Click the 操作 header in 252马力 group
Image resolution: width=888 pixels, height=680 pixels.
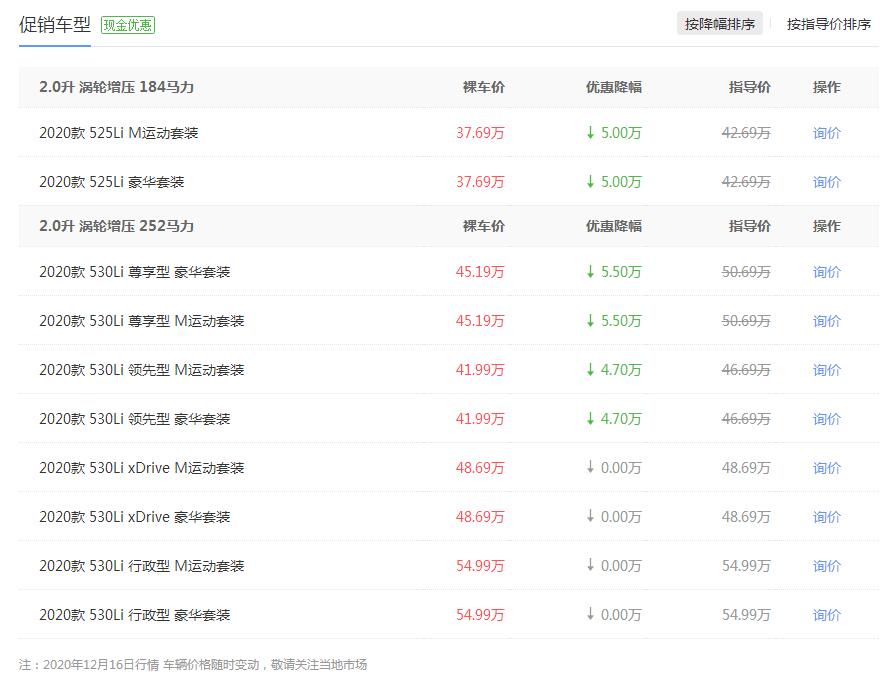pyautogui.click(x=826, y=226)
